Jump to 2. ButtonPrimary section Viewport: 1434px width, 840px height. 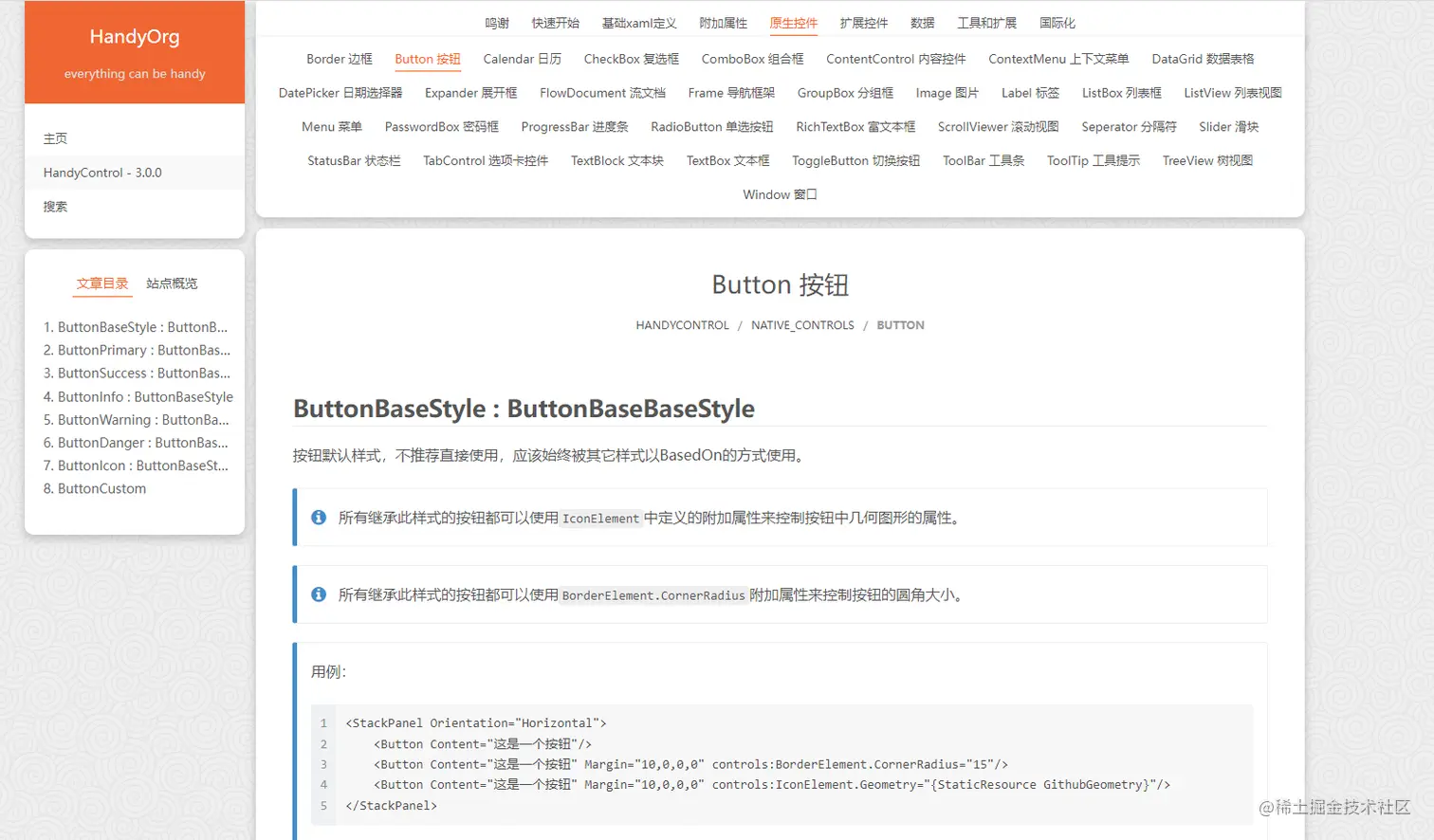tap(137, 350)
